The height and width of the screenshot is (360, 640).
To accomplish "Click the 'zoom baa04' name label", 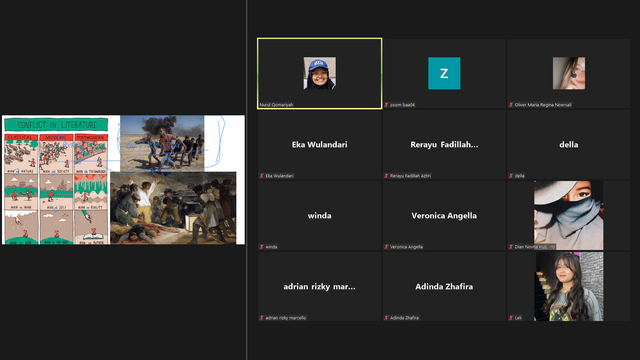I will click(x=402, y=105).
